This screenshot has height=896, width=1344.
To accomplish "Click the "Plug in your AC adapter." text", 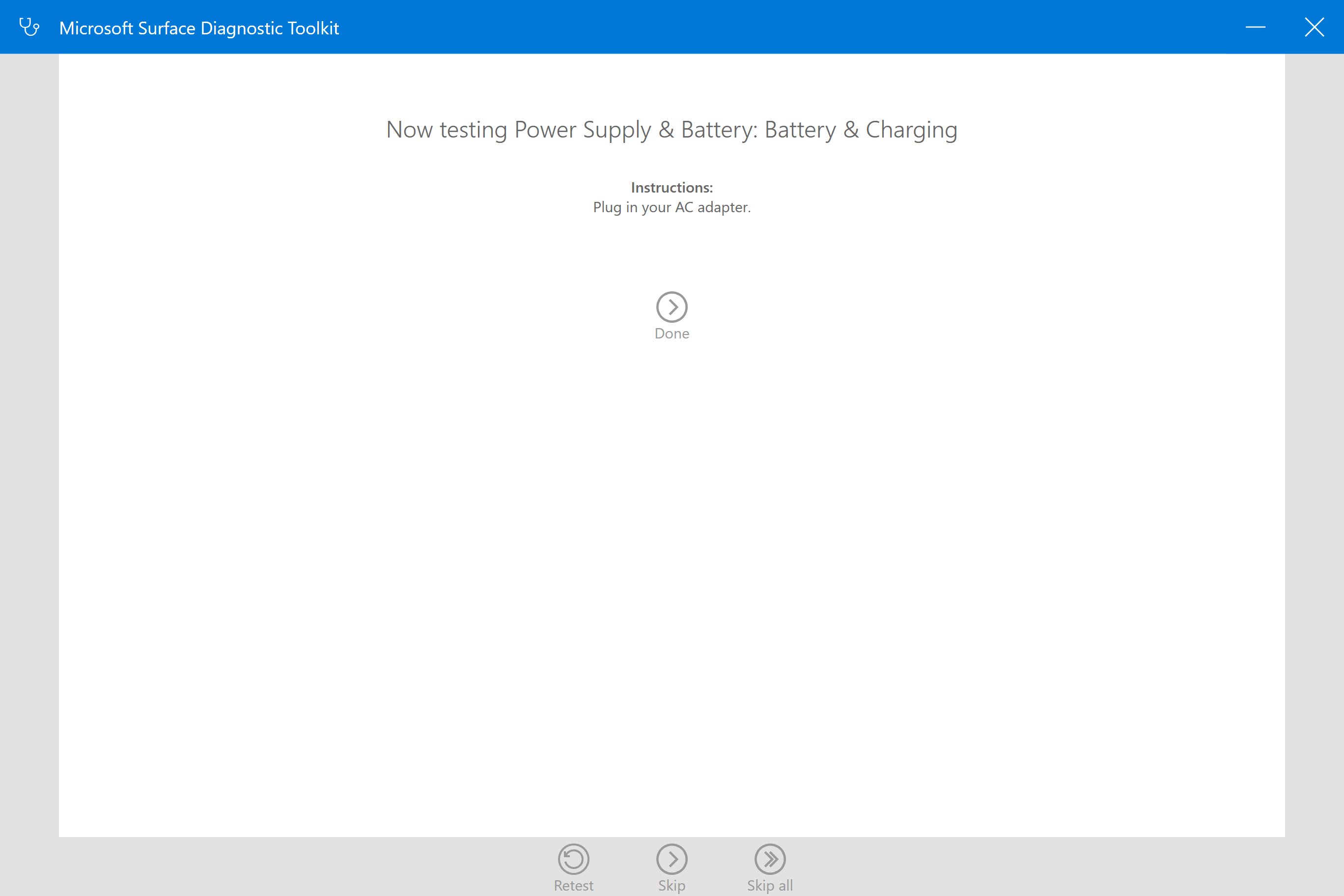I will tap(672, 207).
